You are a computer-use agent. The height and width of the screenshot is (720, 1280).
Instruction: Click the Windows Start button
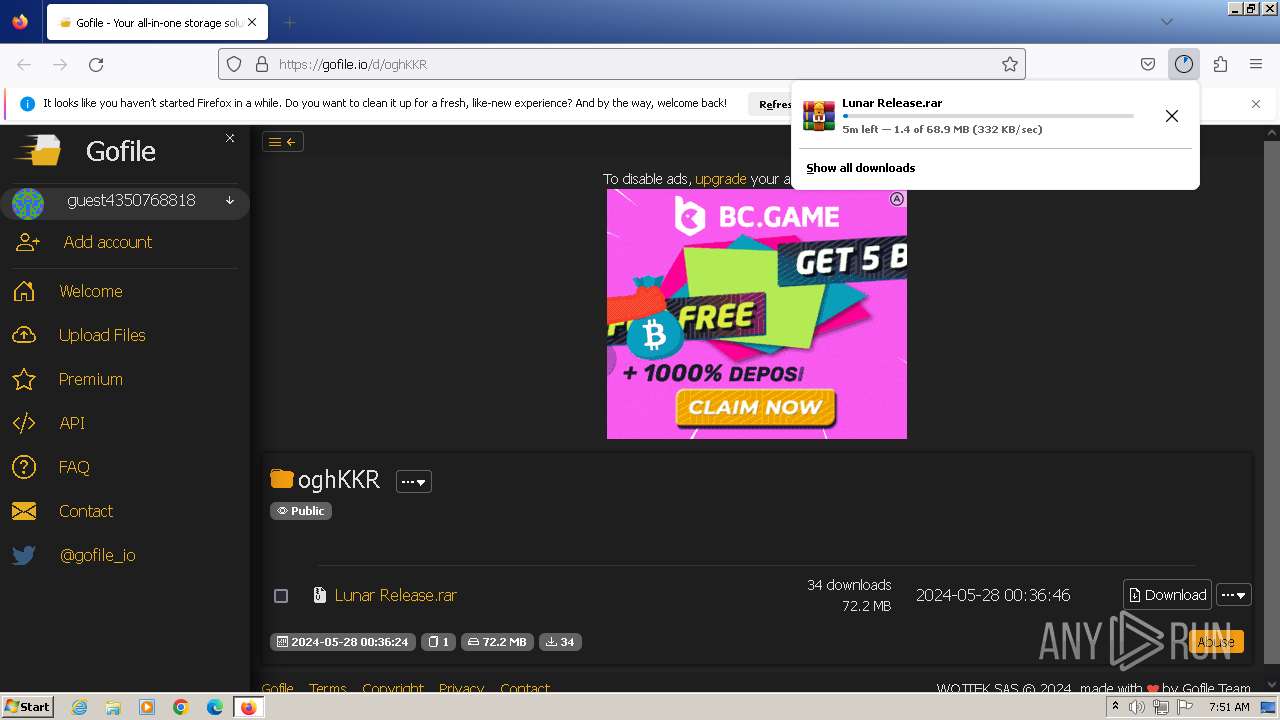click(x=27, y=706)
